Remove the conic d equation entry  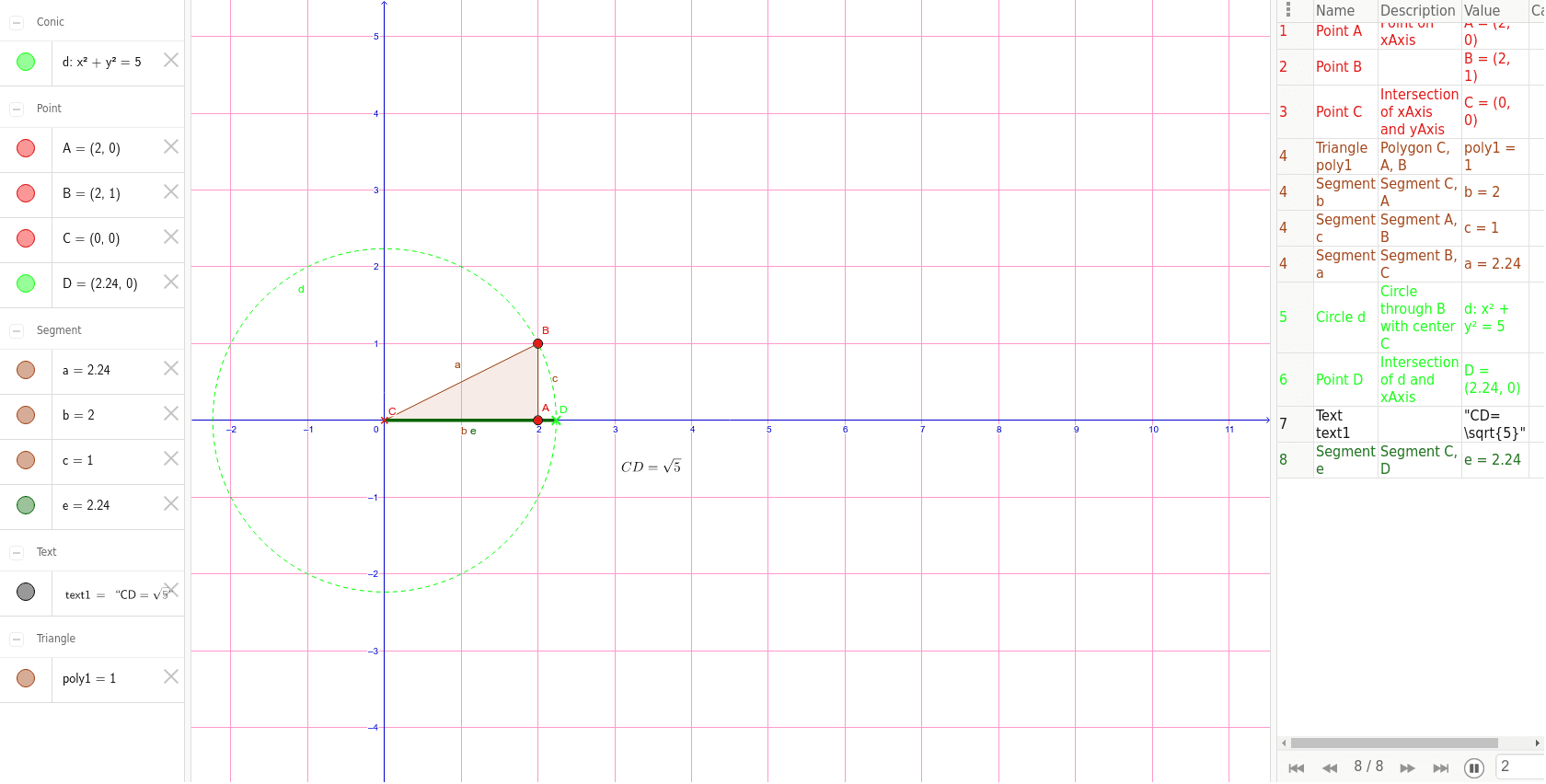pos(171,61)
